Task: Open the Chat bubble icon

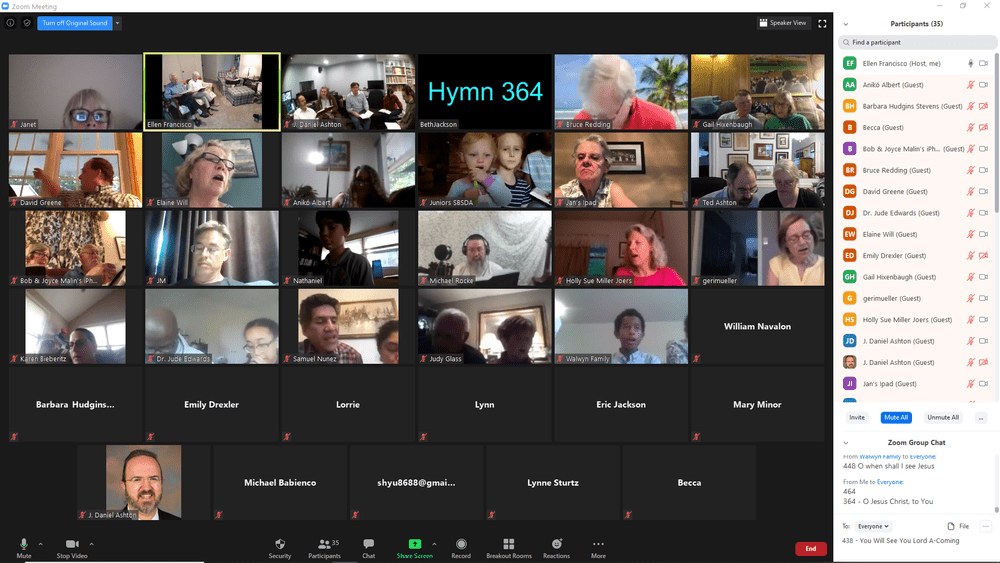Action: (x=369, y=544)
